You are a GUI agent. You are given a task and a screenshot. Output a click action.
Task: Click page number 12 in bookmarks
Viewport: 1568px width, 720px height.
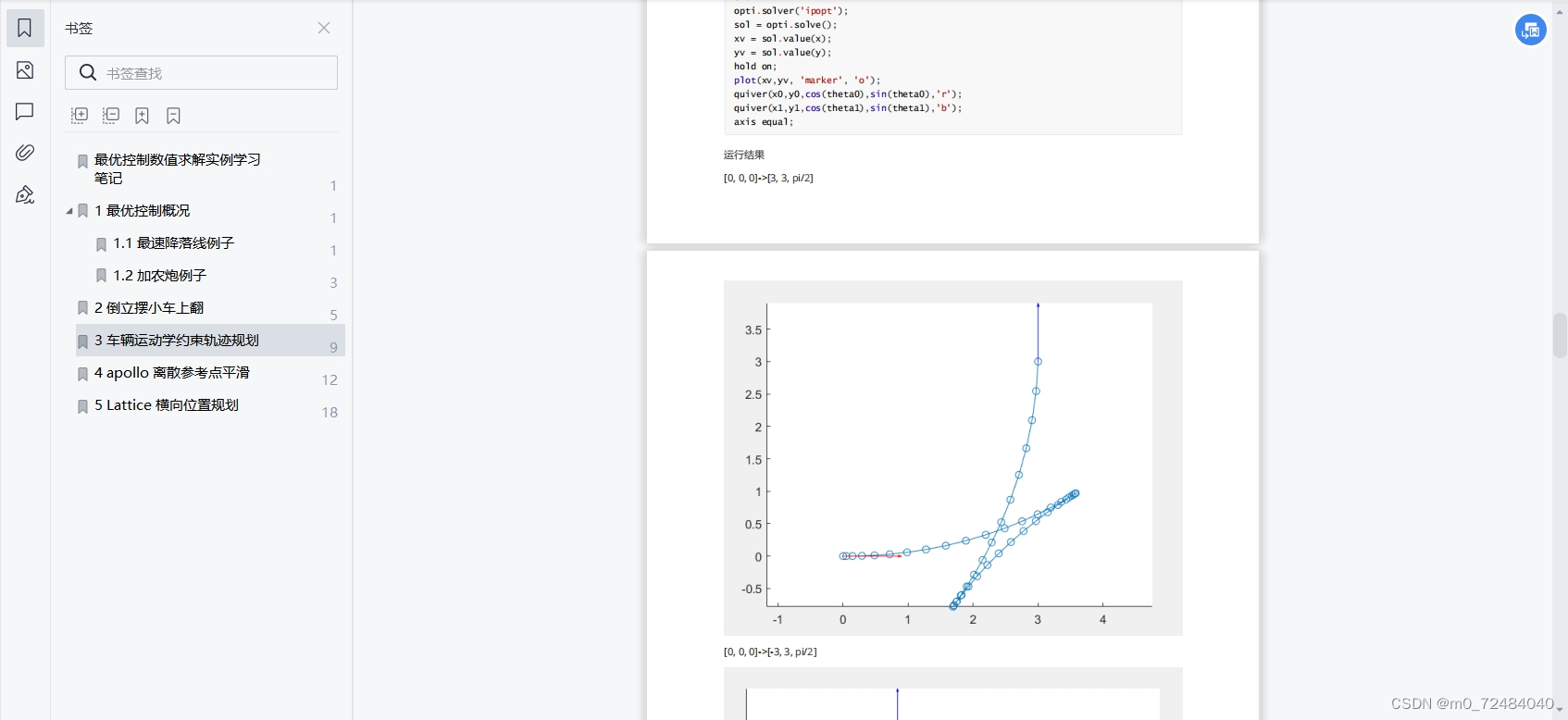(330, 380)
